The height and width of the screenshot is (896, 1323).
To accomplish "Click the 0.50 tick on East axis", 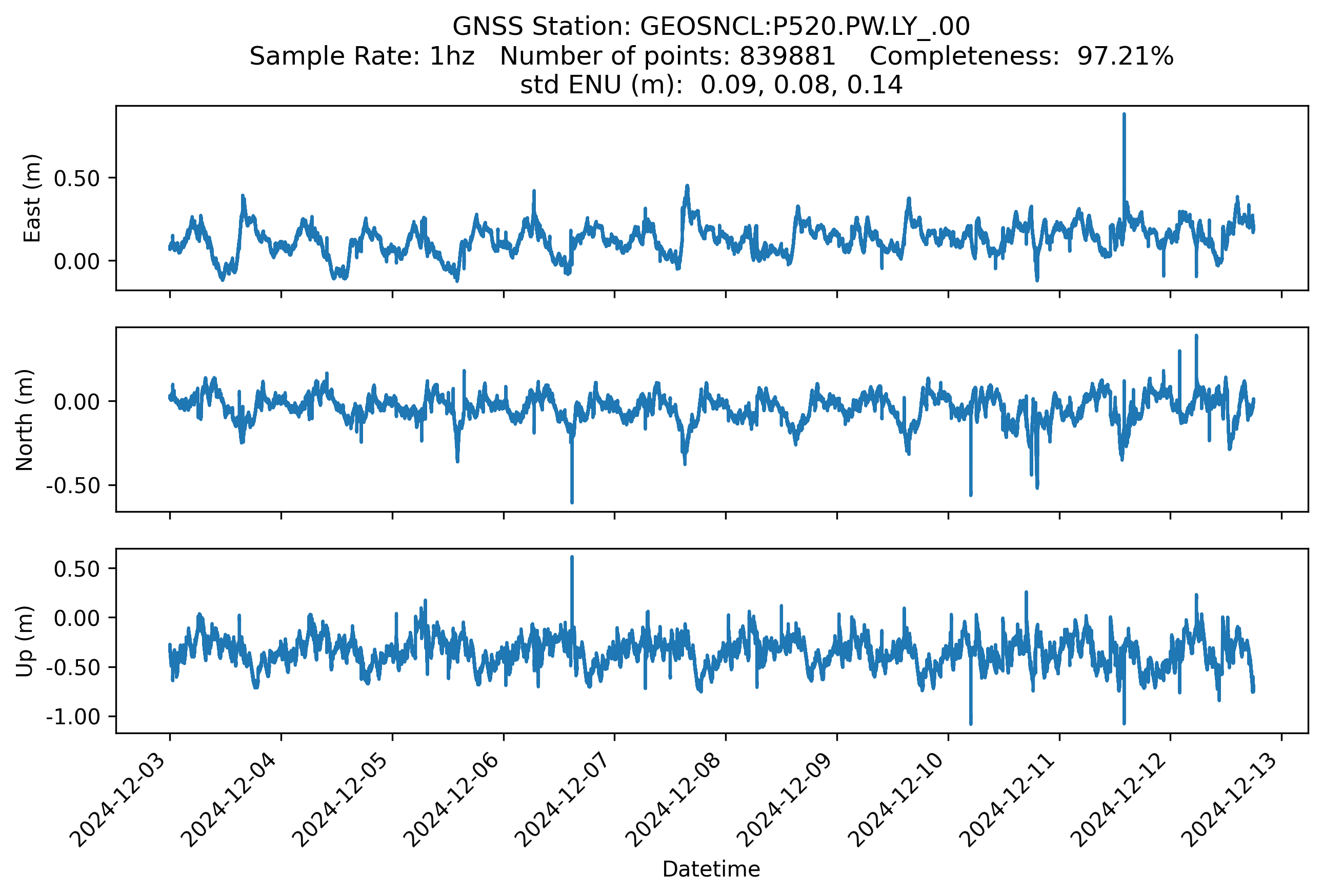I will click(x=76, y=178).
